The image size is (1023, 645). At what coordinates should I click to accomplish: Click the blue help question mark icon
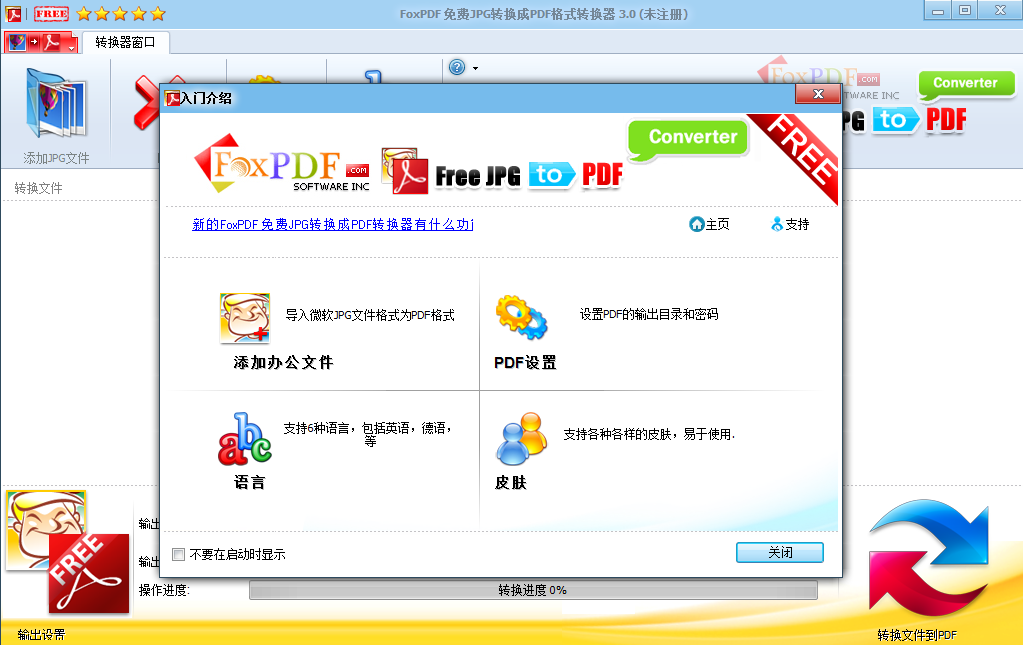coord(457,67)
